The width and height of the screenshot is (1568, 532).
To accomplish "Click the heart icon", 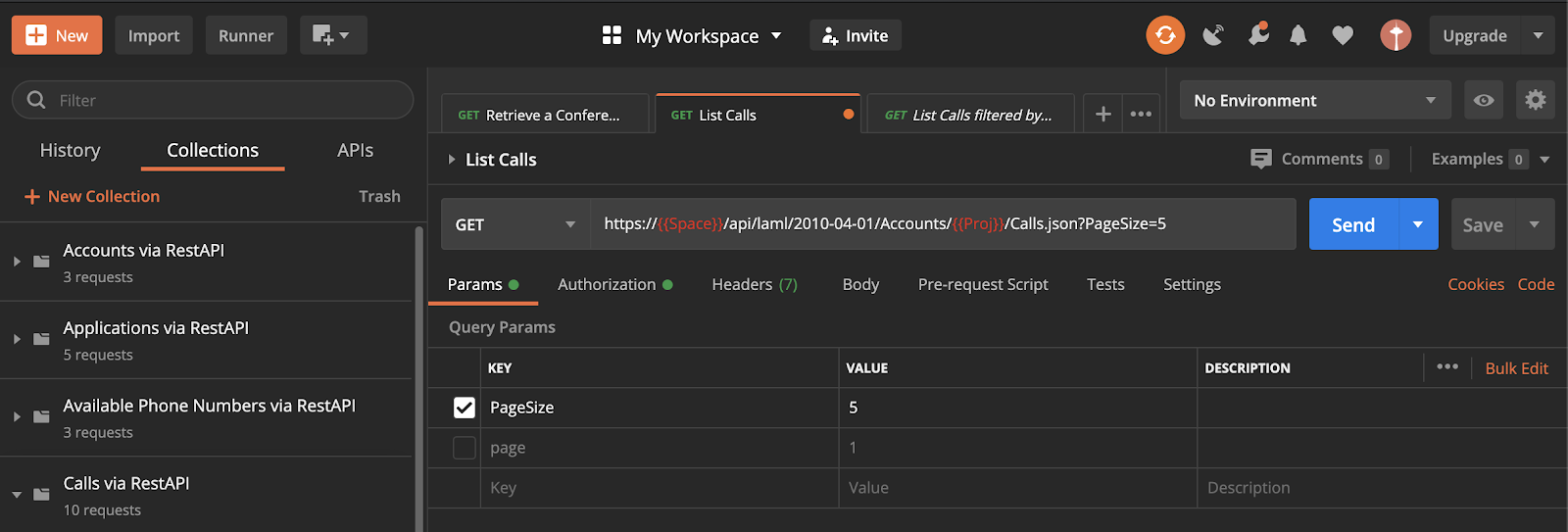I will click(x=1343, y=35).
